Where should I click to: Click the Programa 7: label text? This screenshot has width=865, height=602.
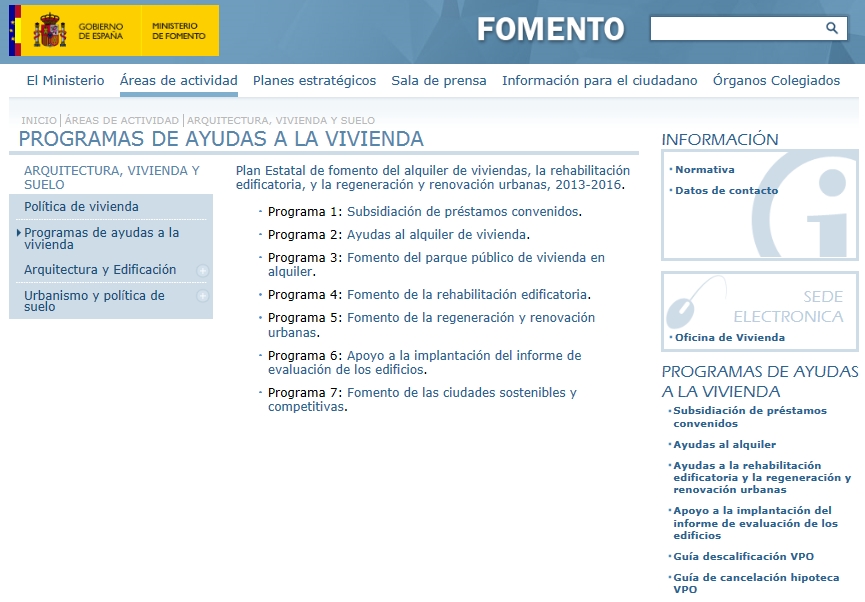pyautogui.click(x=306, y=393)
